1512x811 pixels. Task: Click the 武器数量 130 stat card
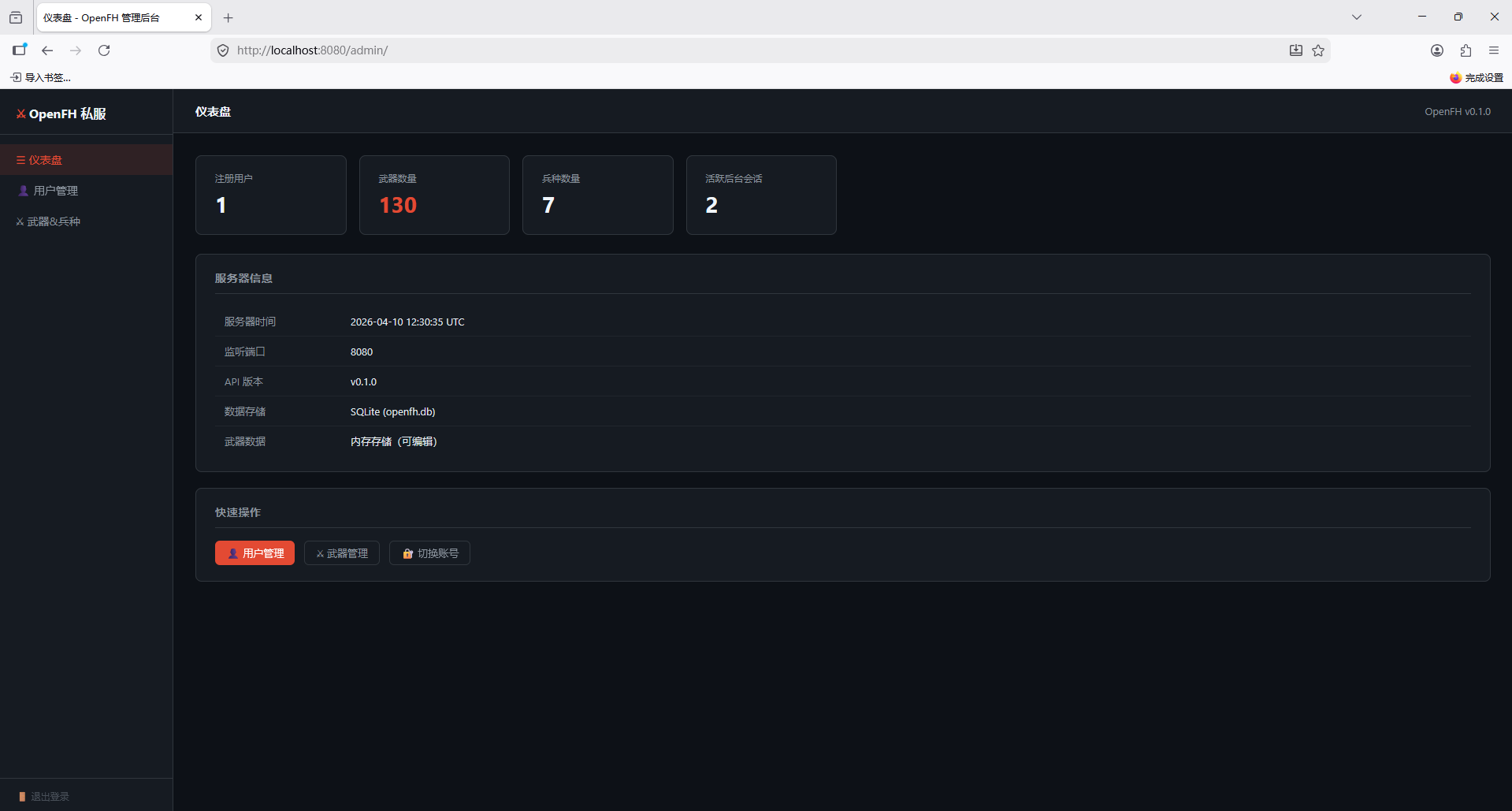[x=434, y=195]
